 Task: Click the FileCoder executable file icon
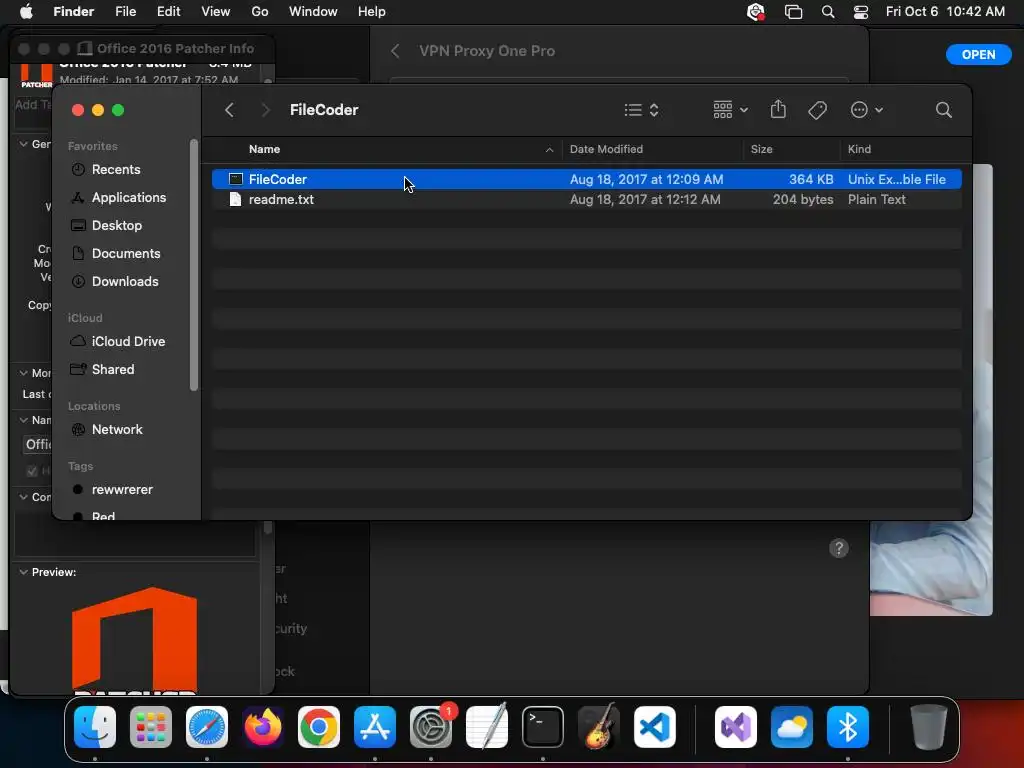[x=236, y=179]
